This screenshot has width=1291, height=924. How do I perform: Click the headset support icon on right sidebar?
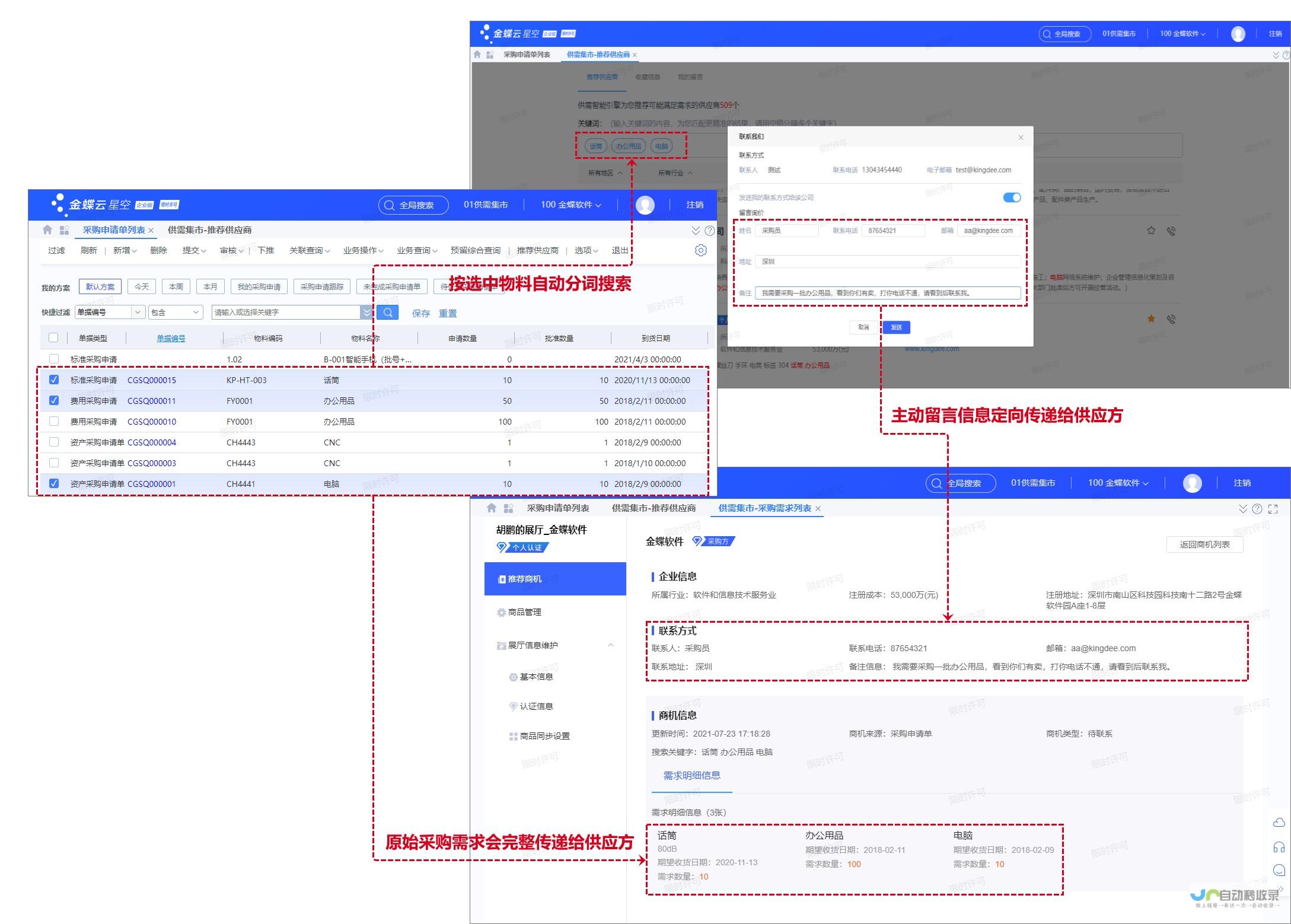1279,847
